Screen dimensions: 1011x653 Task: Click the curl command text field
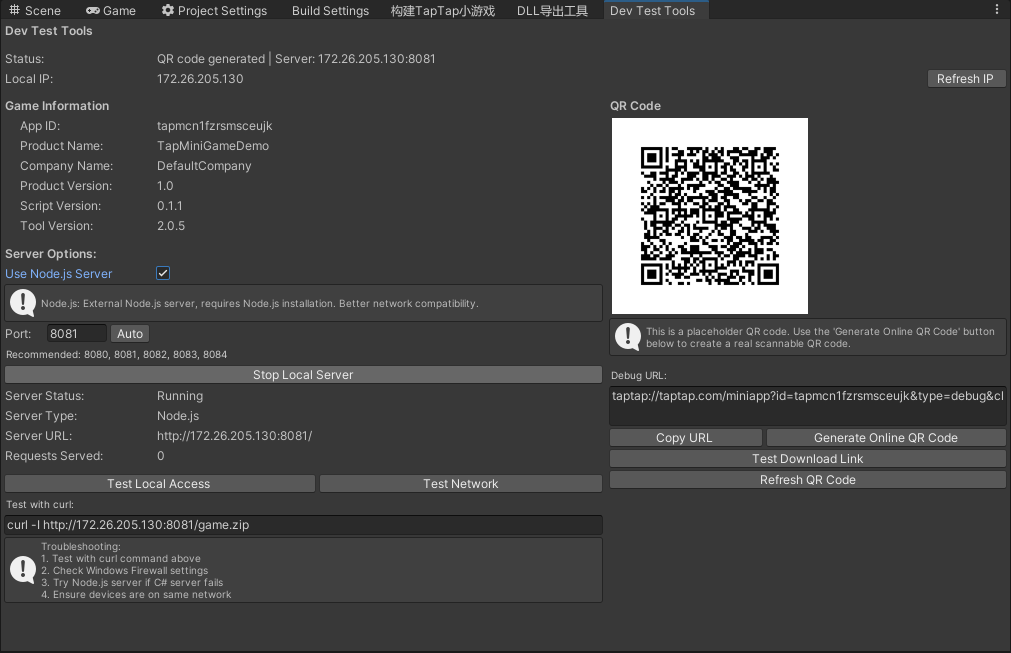(x=303, y=525)
